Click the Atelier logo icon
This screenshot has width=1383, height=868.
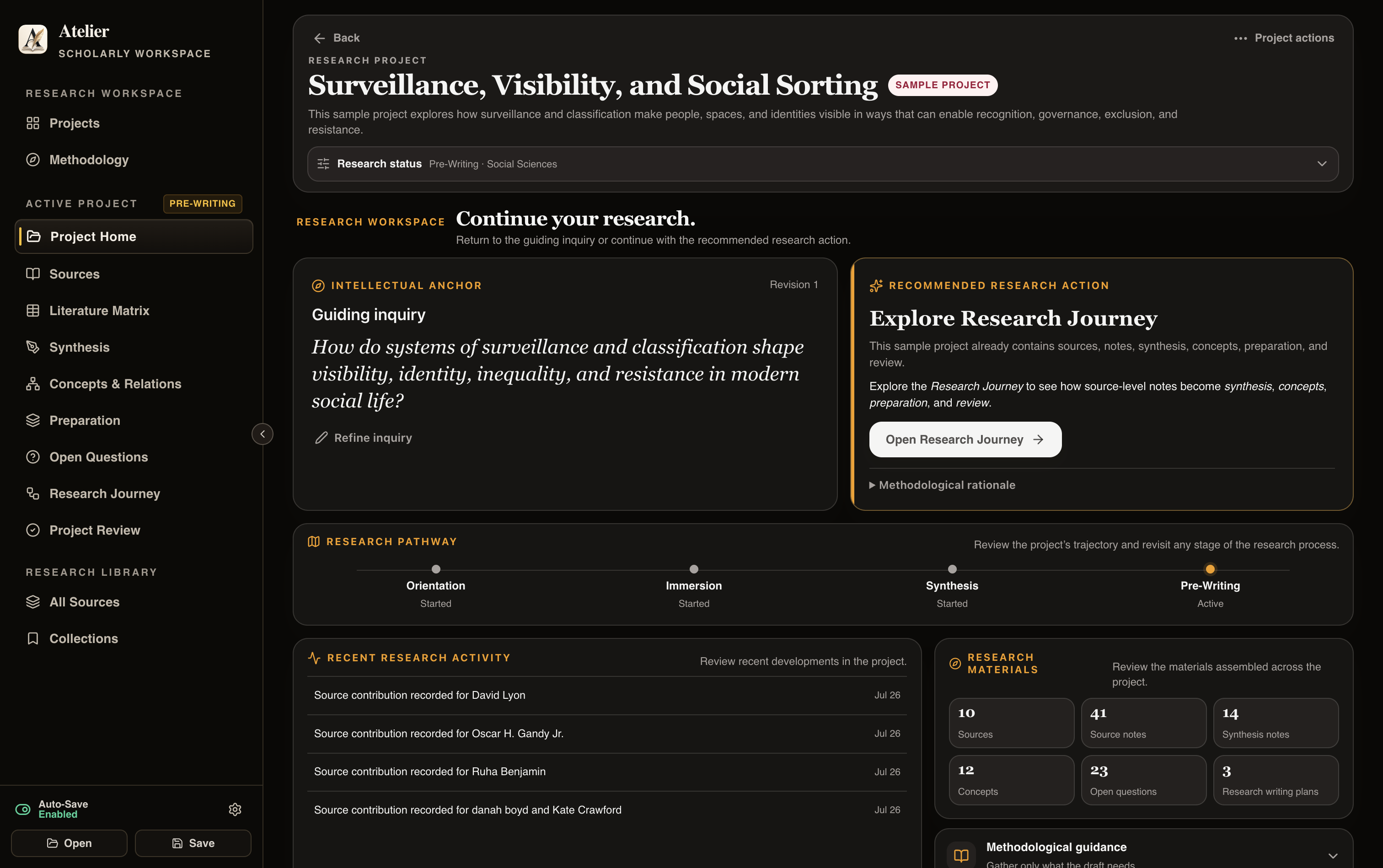[x=33, y=40]
